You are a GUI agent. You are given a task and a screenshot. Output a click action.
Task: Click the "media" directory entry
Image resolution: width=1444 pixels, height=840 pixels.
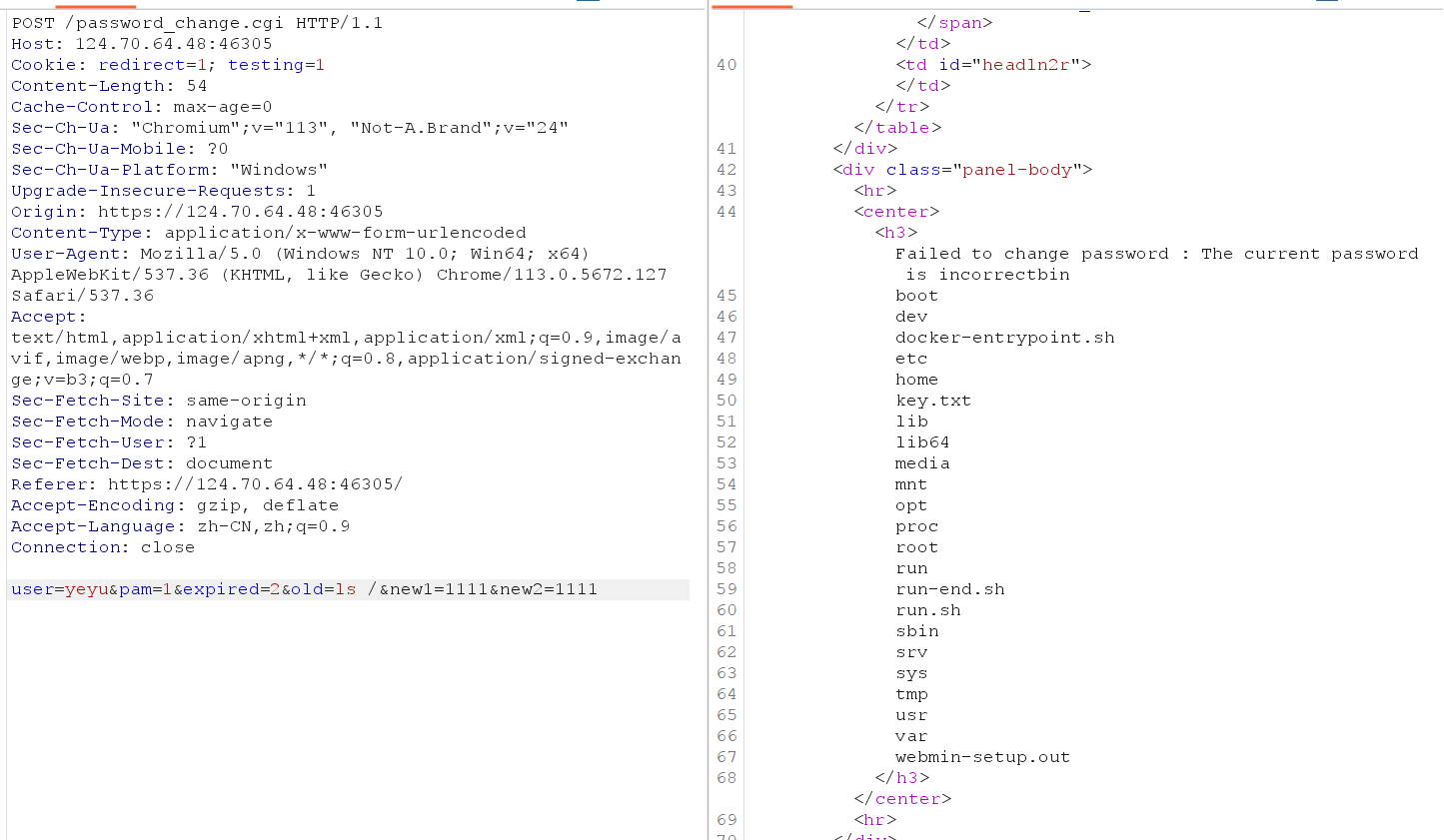point(922,463)
